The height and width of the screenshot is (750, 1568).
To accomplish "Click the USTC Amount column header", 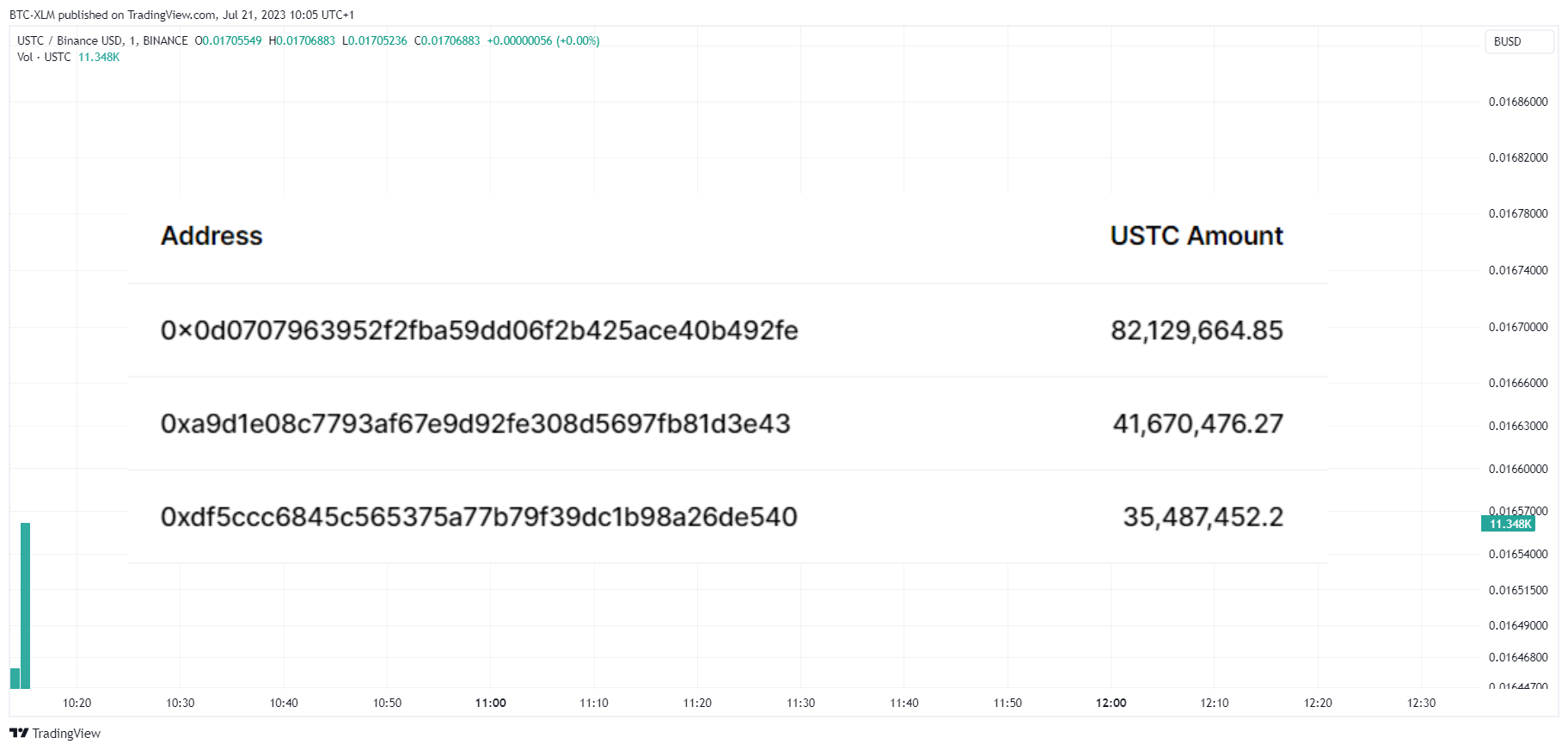I will (x=1197, y=236).
